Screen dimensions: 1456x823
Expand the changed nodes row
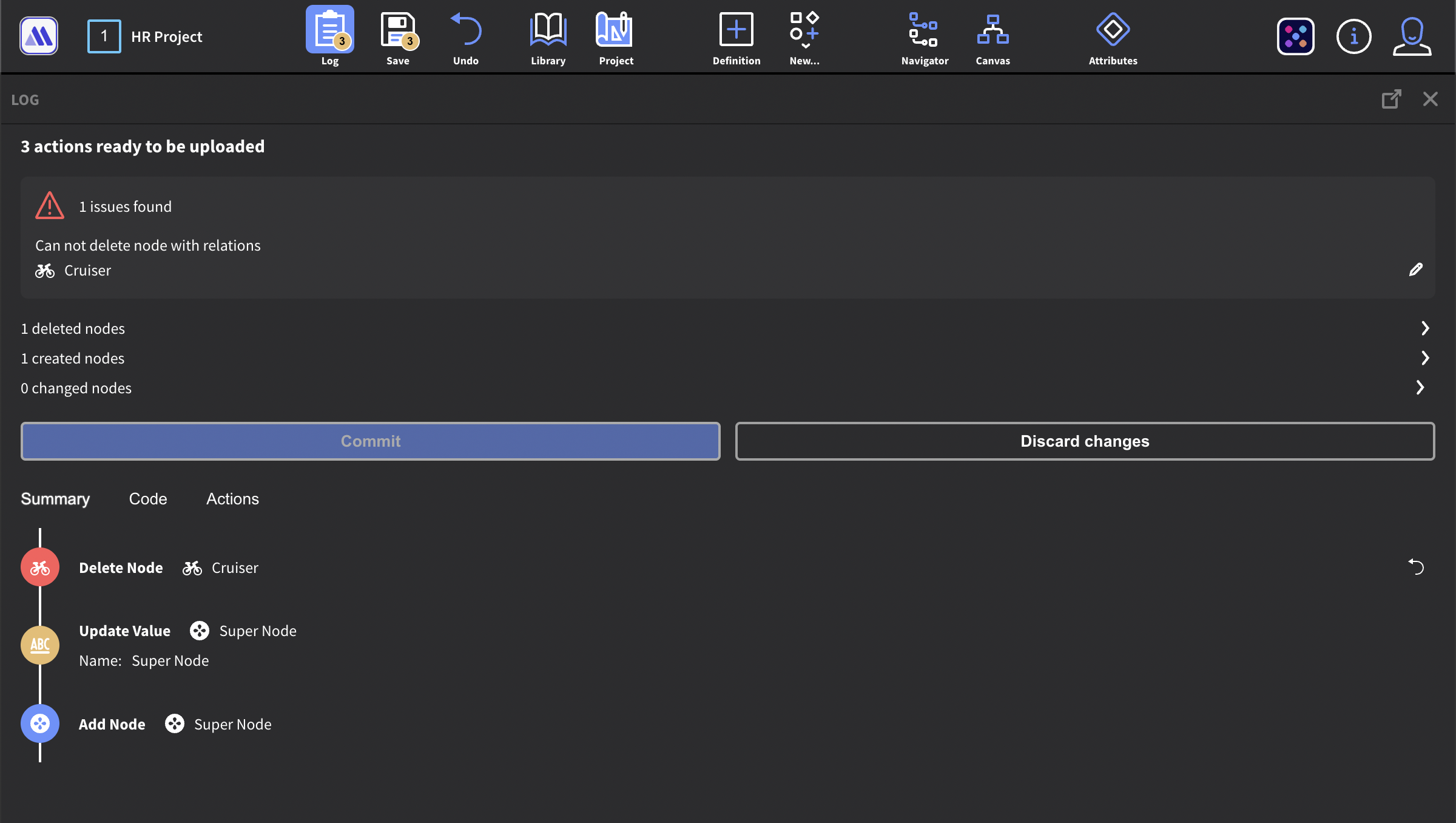(1420, 388)
